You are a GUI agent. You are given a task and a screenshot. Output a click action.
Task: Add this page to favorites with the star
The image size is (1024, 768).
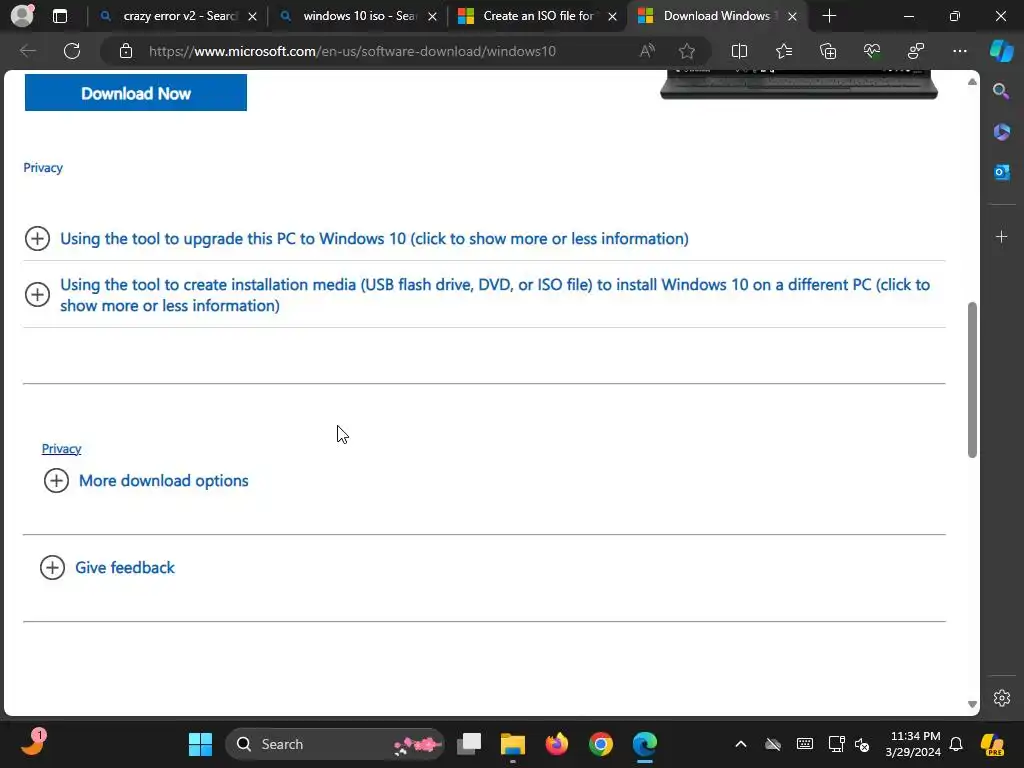pyautogui.click(x=686, y=51)
